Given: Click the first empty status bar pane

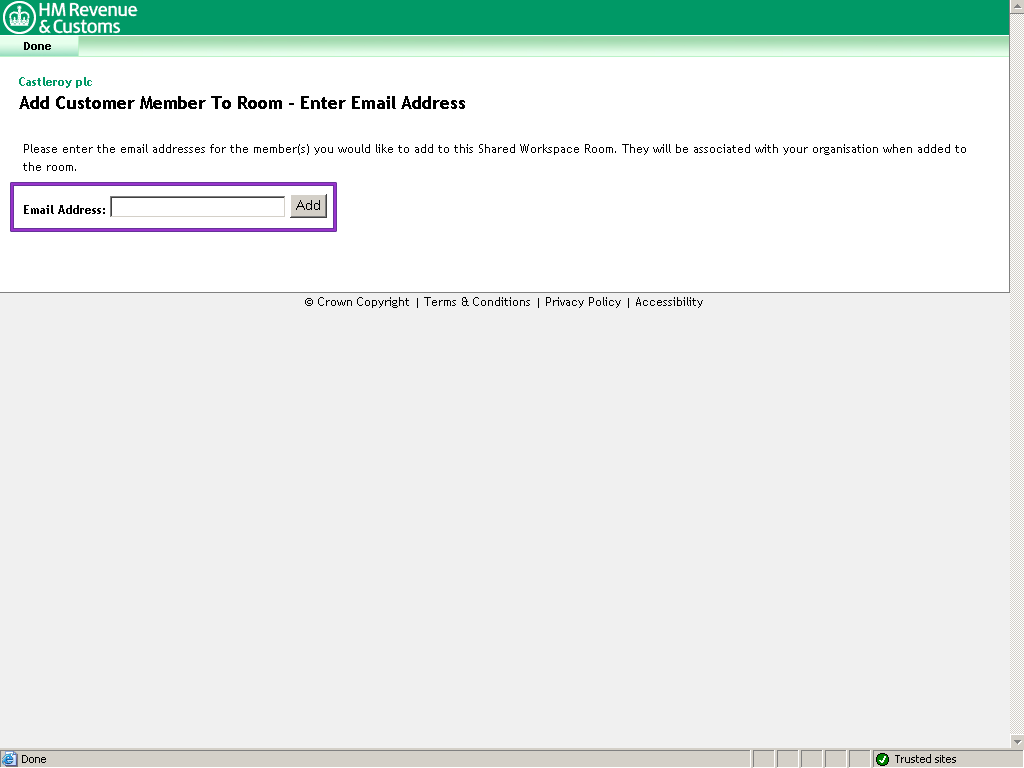Looking at the screenshot, I should pyautogui.click(x=763, y=759).
